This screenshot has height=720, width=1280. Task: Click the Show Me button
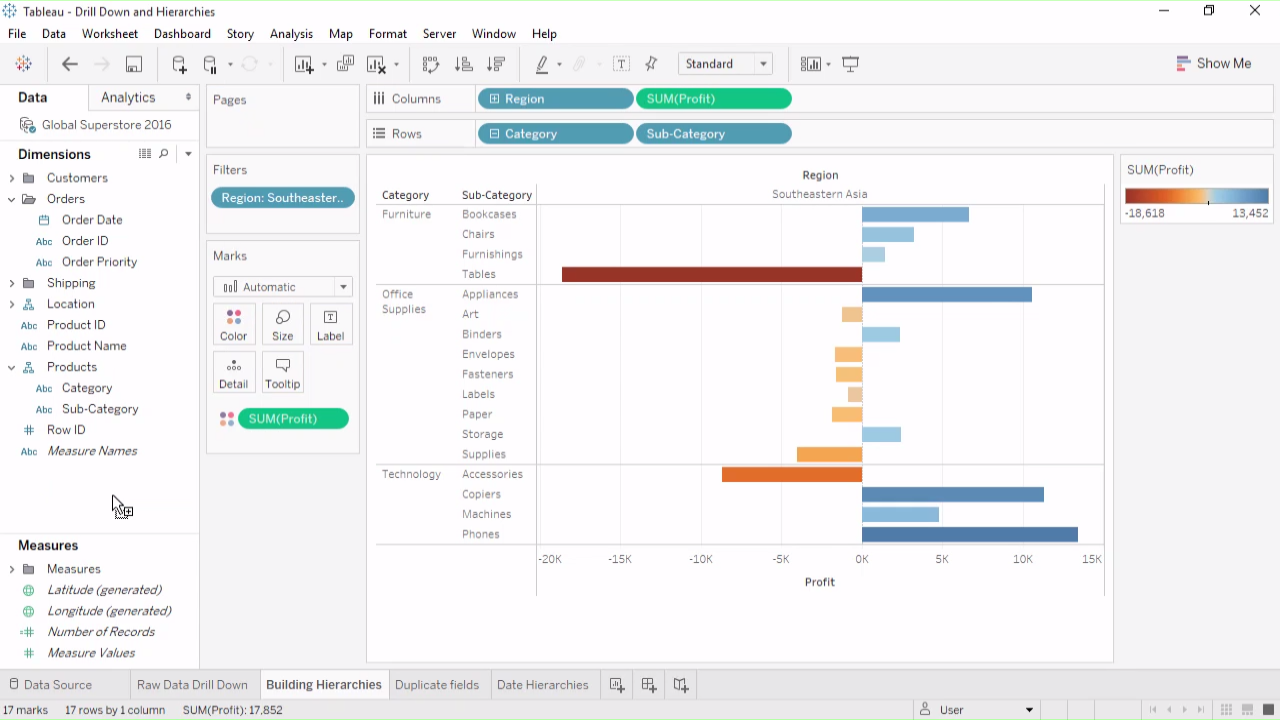click(x=1214, y=63)
